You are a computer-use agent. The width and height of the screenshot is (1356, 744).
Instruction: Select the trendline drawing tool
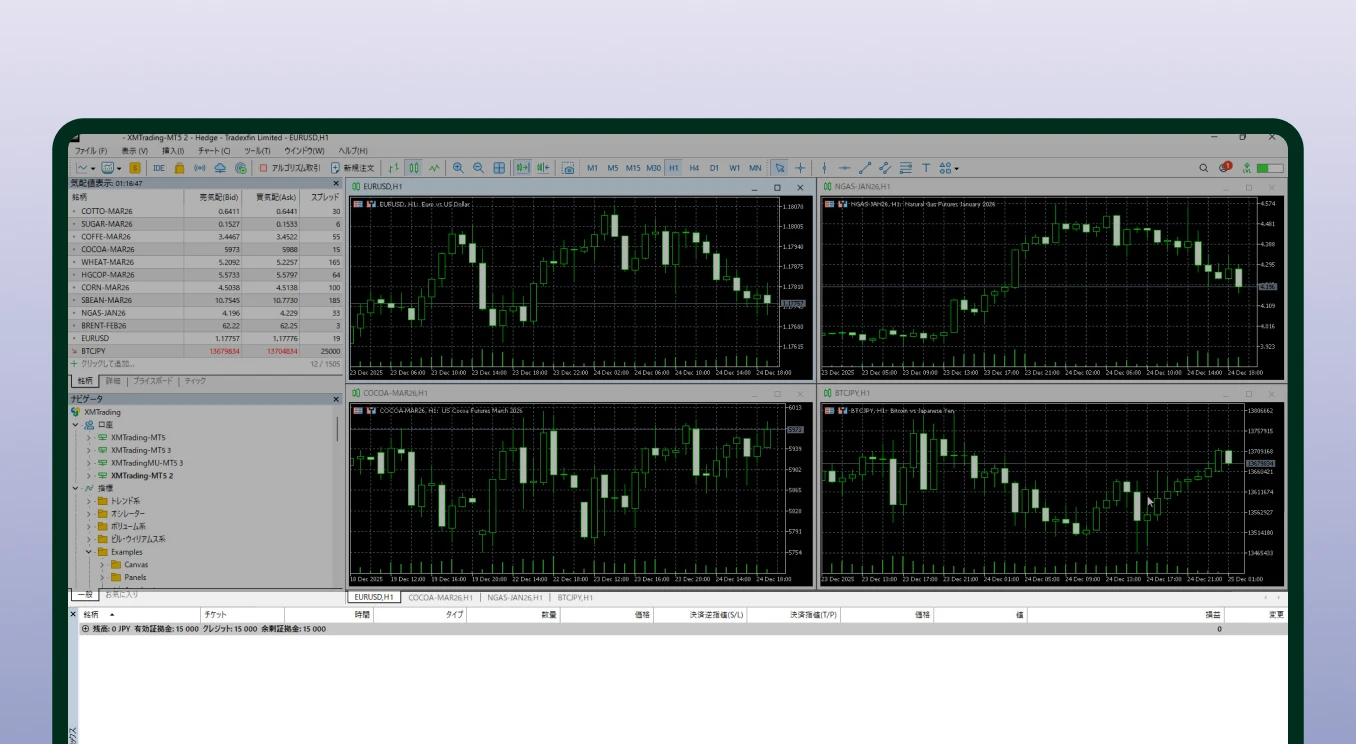865,168
